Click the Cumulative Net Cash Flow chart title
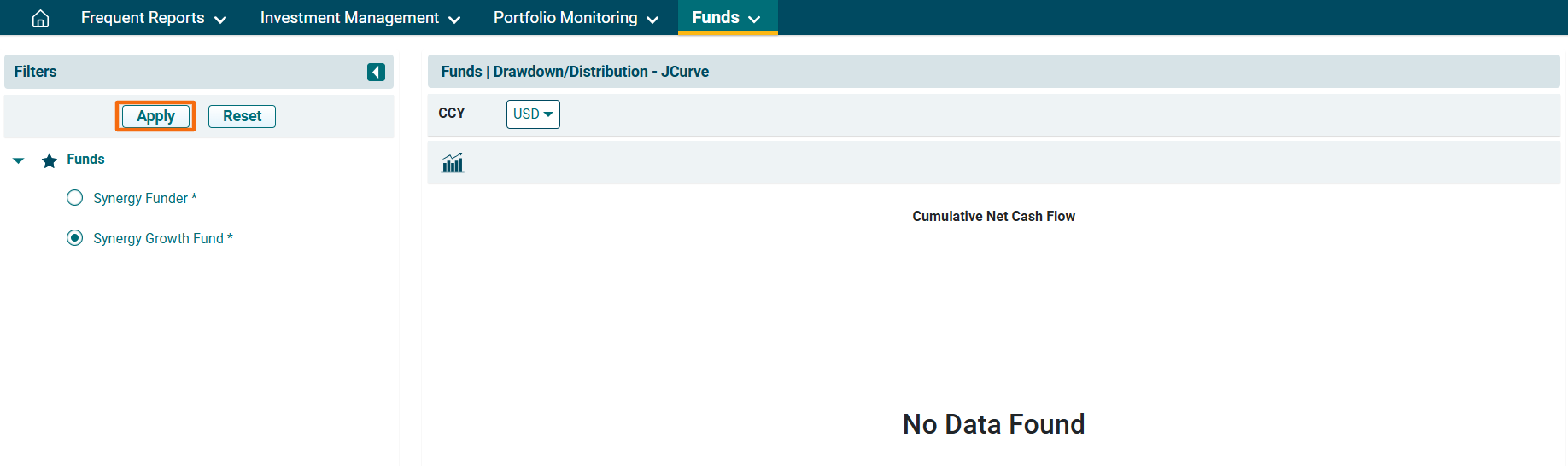The height and width of the screenshot is (466, 1568). [993, 217]
